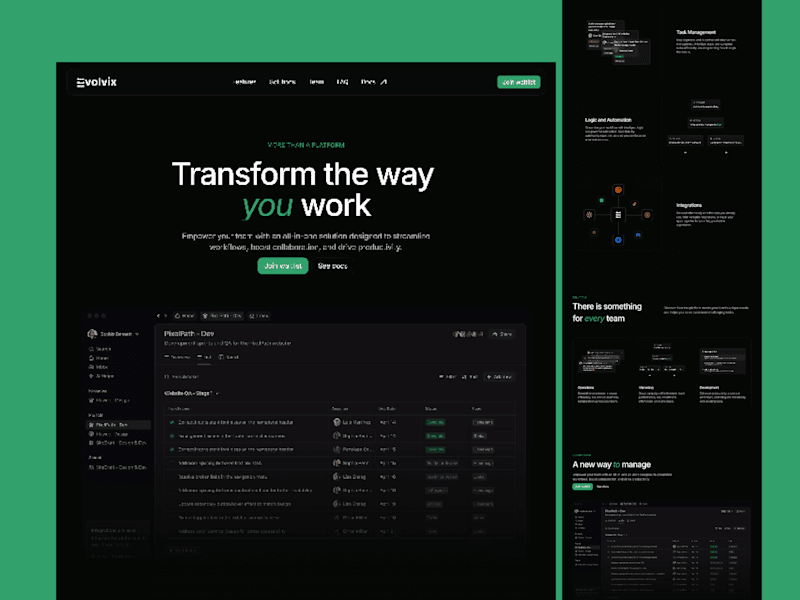The image size is (800, 600).
Task: Click the right brown icon in the integrations diagram
Action: point(647,215)
